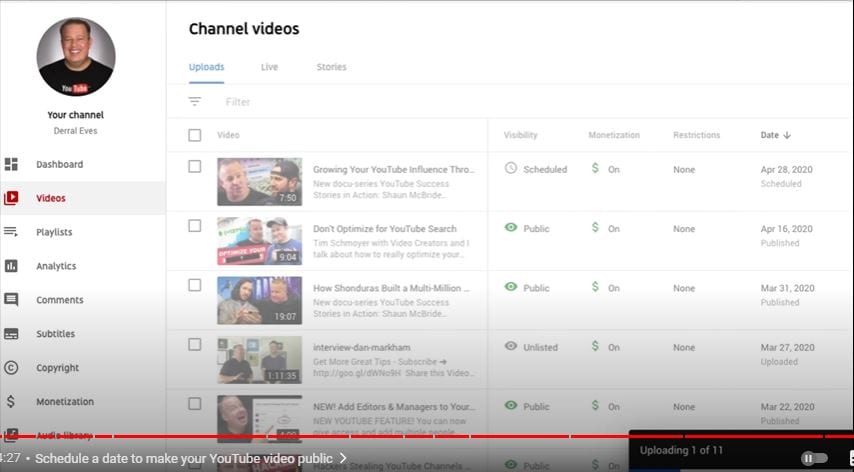This screenshot has height=472, width=854.
Task: Check the Don't Optimize for YouTube Search video
Action: (194, 226)
